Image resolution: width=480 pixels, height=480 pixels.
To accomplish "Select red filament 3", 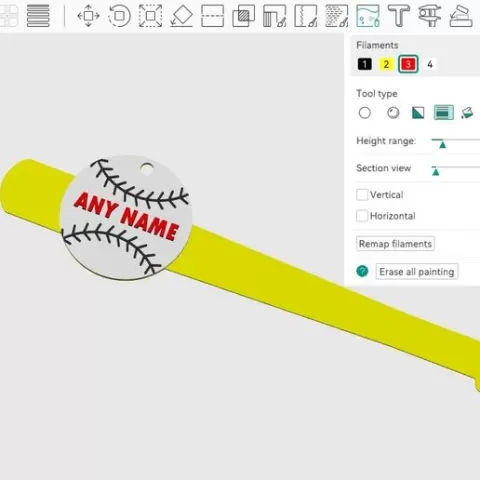I will click(408, 64).
